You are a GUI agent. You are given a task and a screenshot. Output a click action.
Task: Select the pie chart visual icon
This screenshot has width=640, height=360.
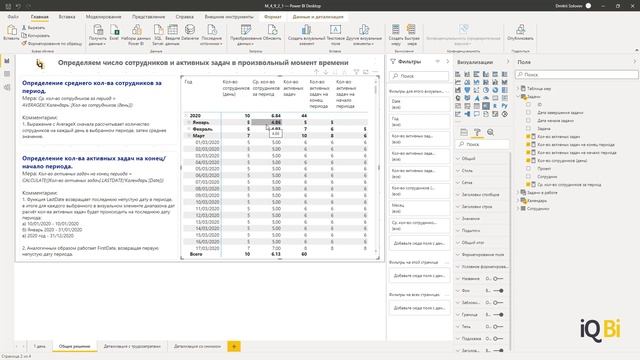(x=486, y=90)
